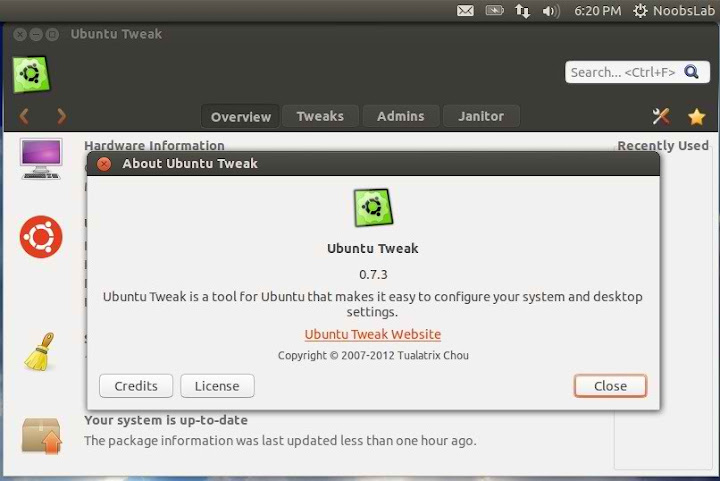720x481 pixels.
Task: Switch to the Janitor tab
Action: click(481, 116)
